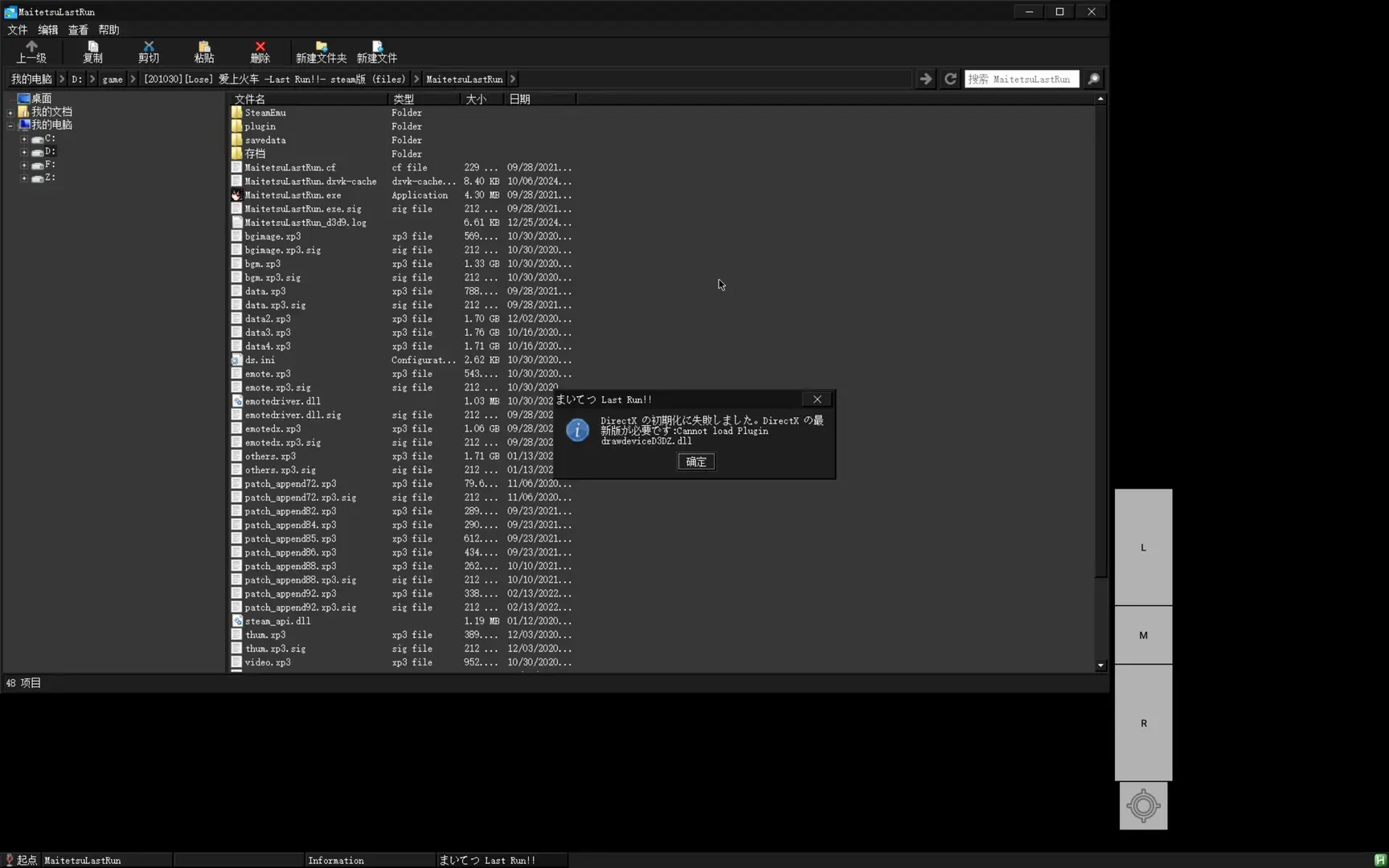Focus the 搜索 MaitetsuLastRun search field

coord(1021,79)
